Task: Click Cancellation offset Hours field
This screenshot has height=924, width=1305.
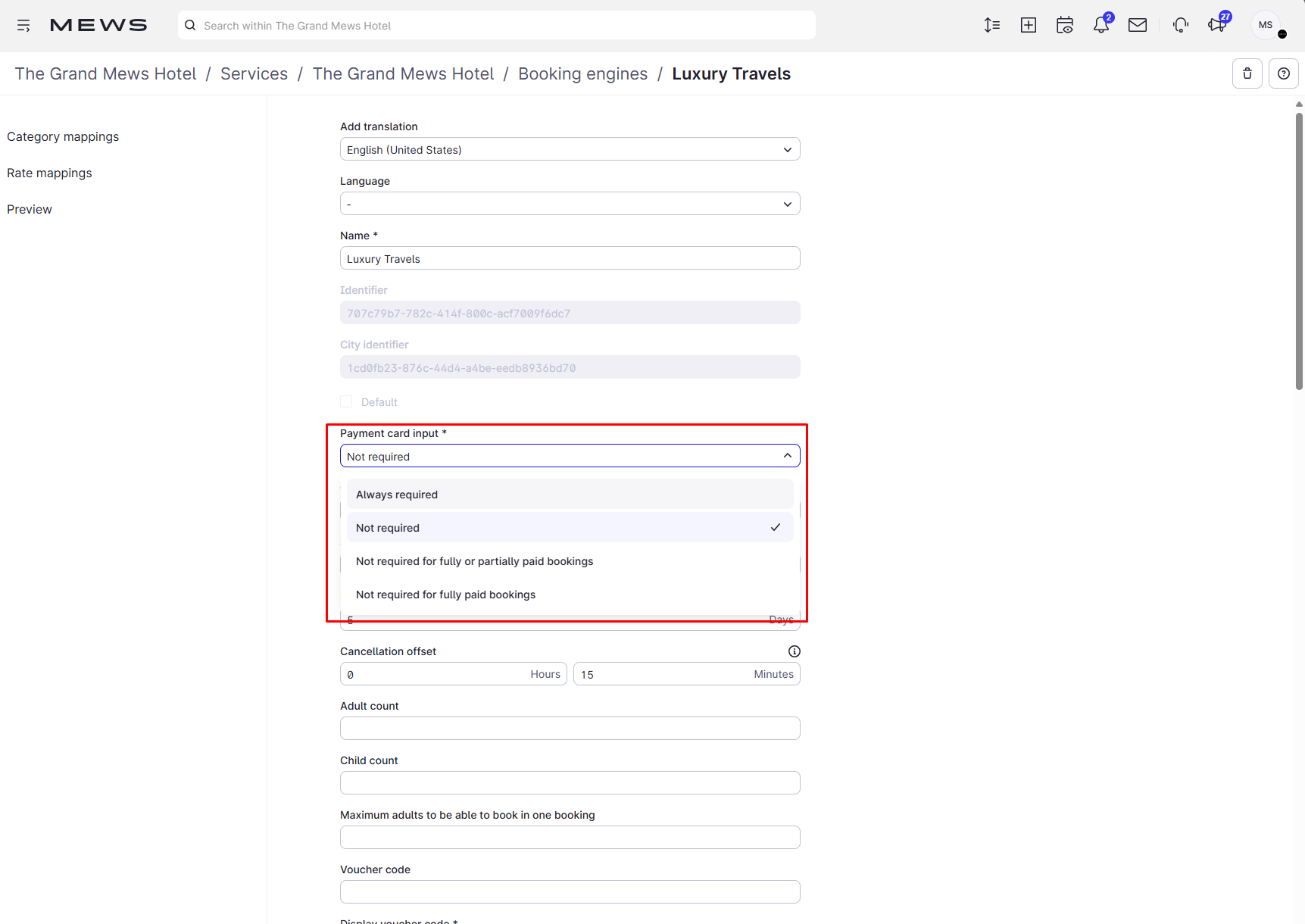Action: pyautogui.click(x=454, y=674)
